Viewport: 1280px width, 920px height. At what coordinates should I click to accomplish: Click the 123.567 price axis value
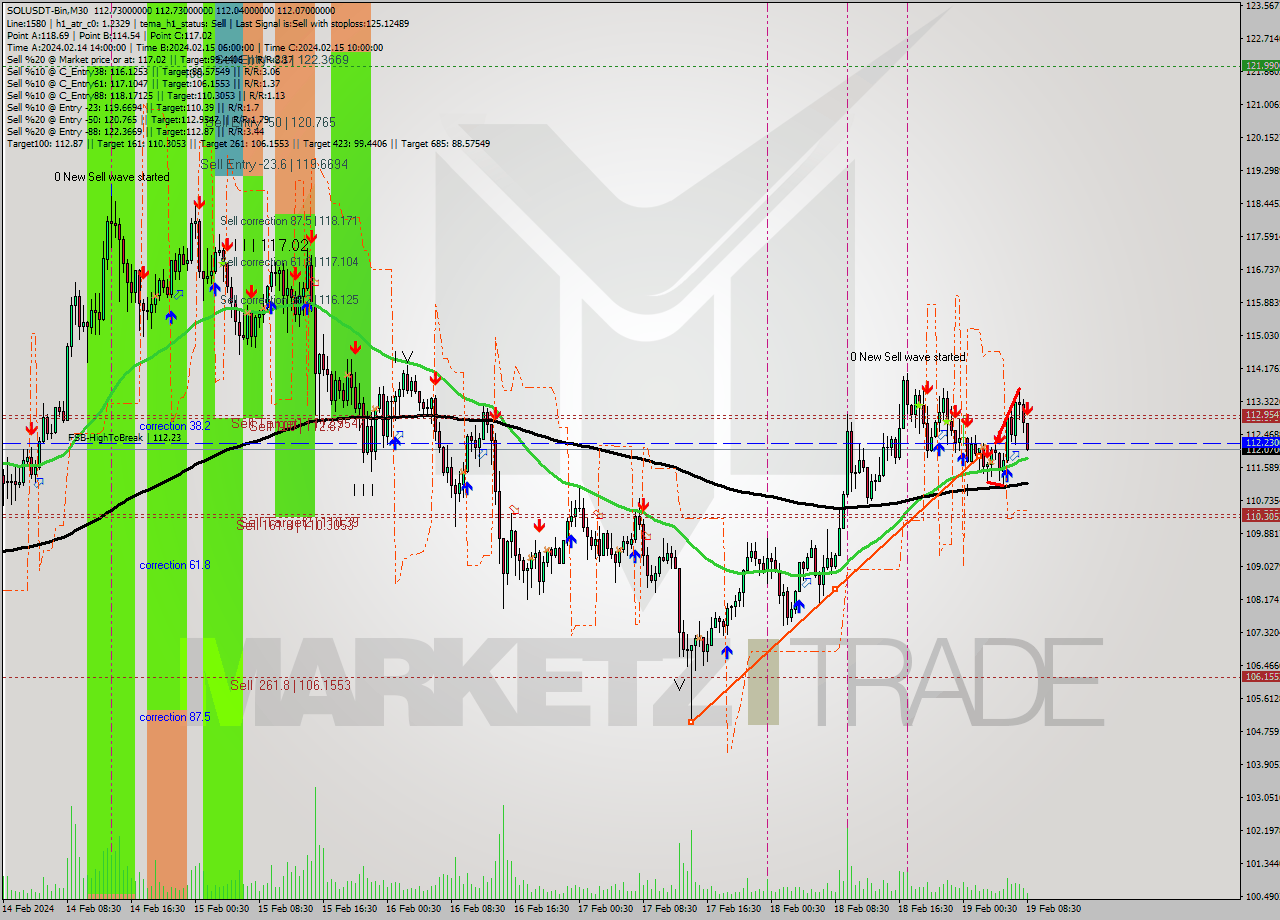click(1262, 5)
